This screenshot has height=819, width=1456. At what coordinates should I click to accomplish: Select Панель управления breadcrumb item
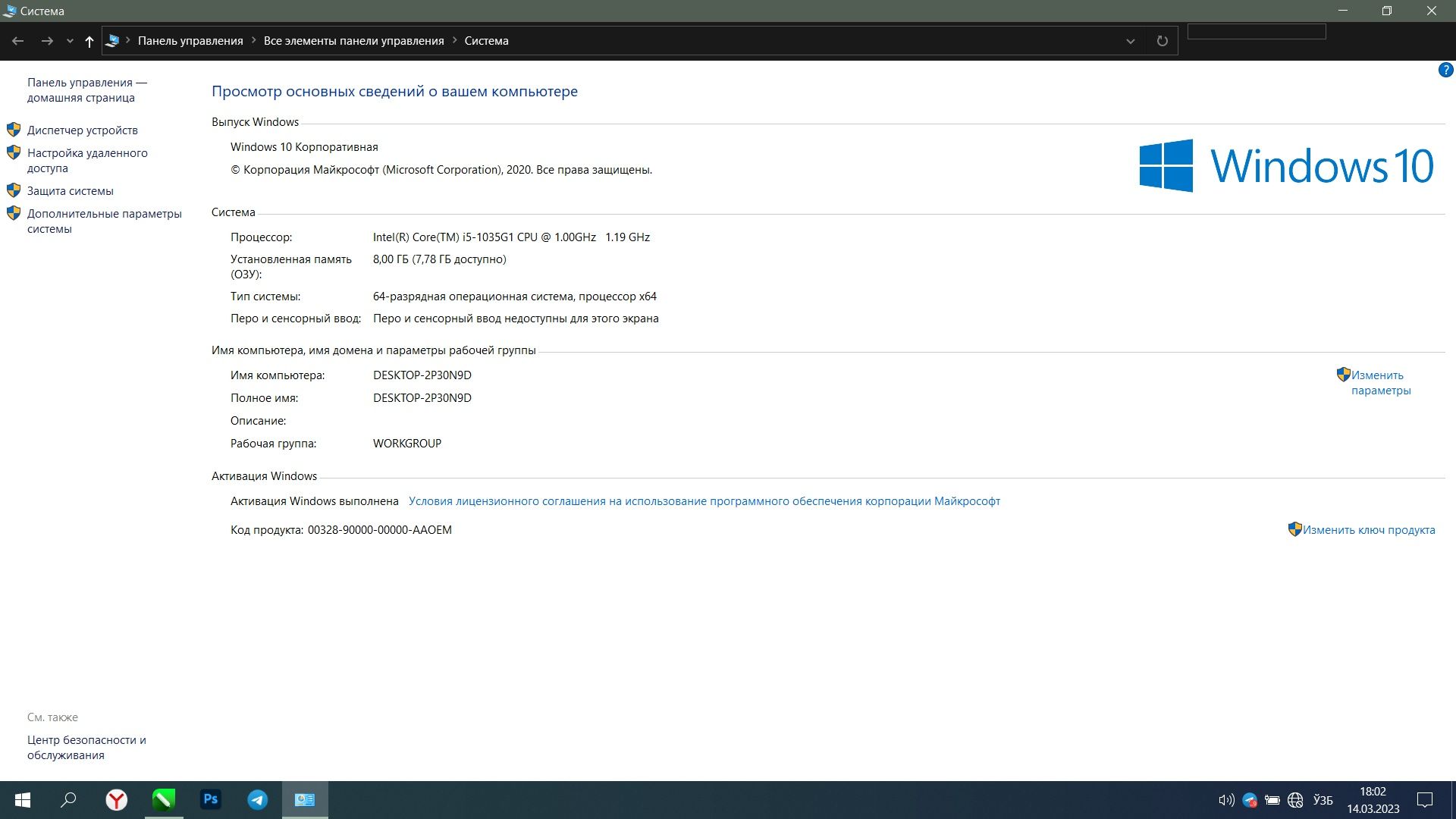[190, 41]
